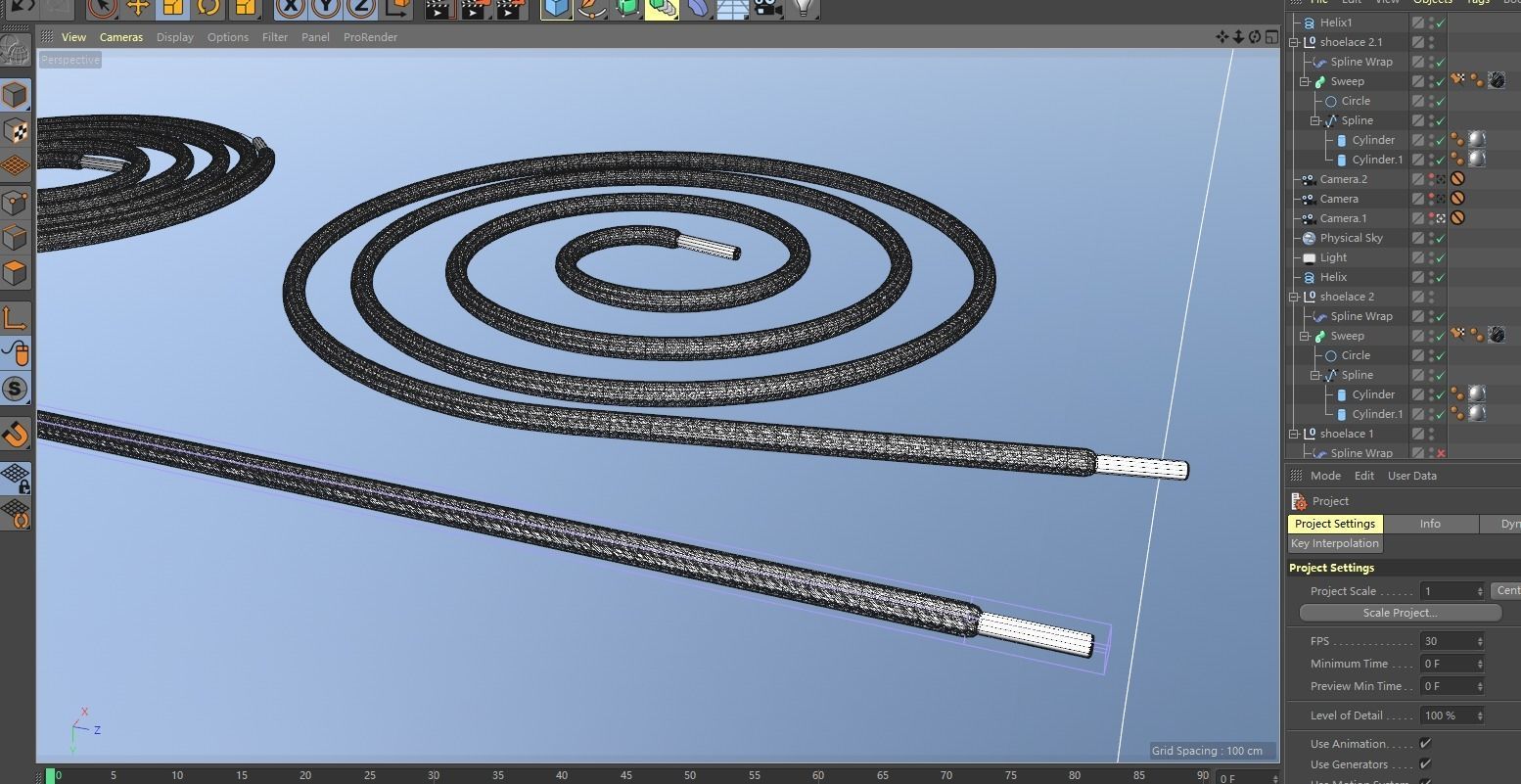Open the Deformer objects icon
Image resolution: width=1521 pixels, height=784 pixels.
(x=697, y=8)
